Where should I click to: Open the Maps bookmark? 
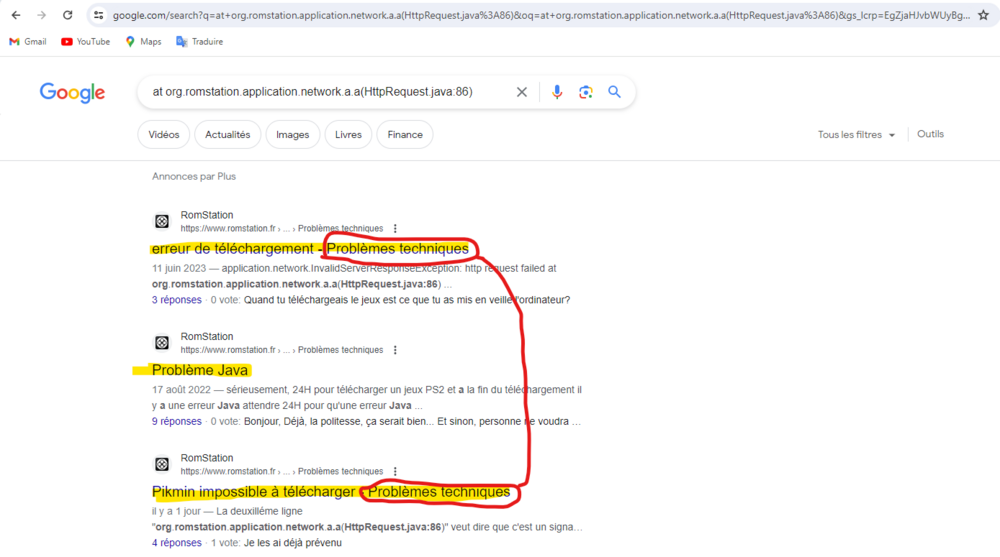(x=143, y=41)
